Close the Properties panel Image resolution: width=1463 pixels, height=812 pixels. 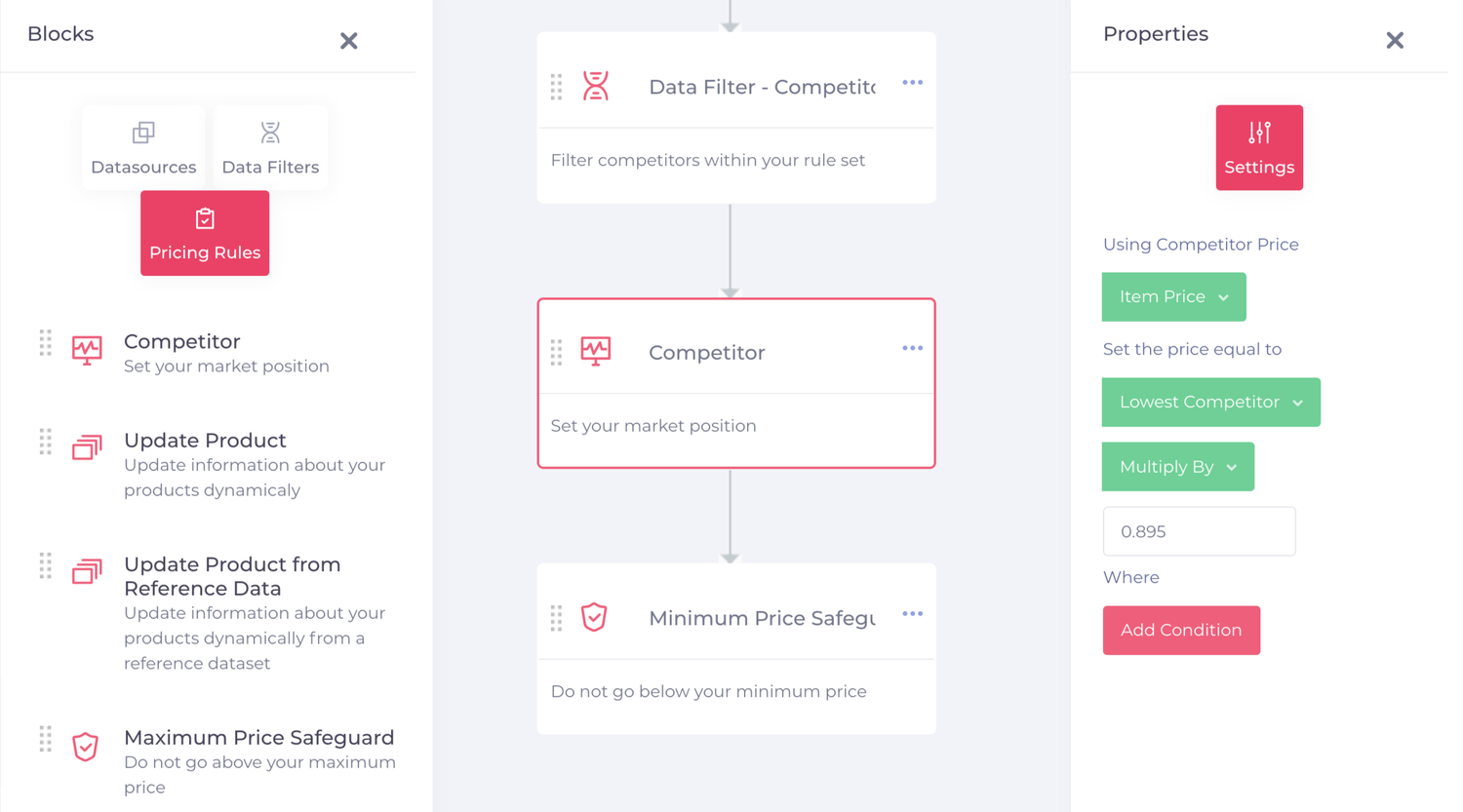coord(1395,40)
